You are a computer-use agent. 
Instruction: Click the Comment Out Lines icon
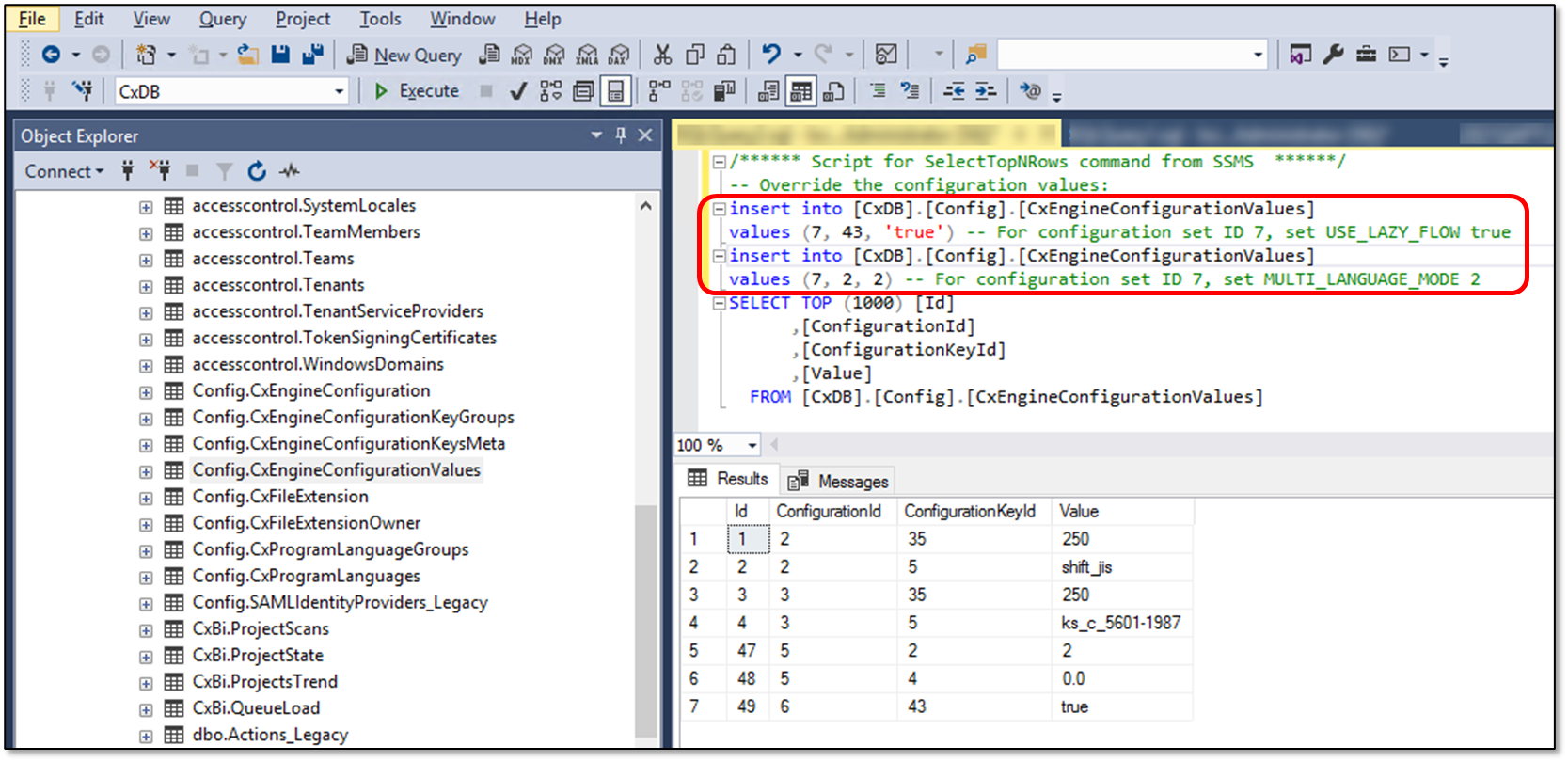(x=878, y=91)
